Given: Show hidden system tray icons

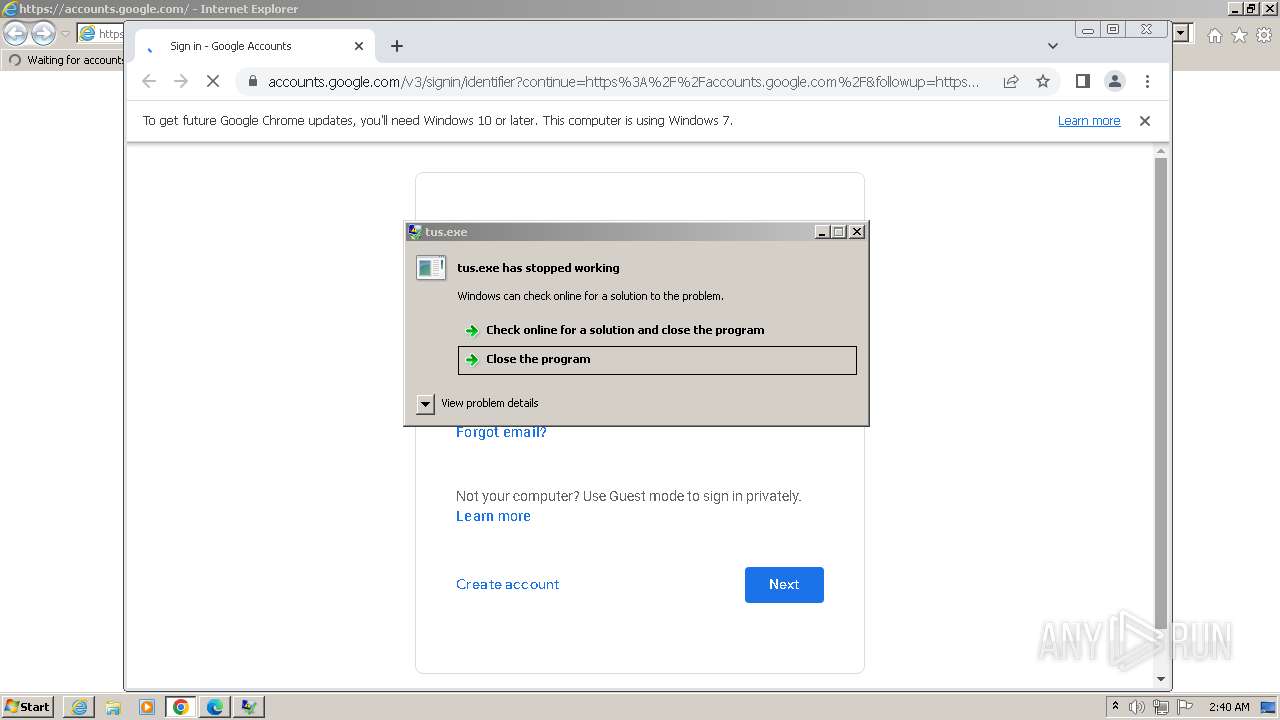Looking at the screenshot, I should tap(1116, 706).
